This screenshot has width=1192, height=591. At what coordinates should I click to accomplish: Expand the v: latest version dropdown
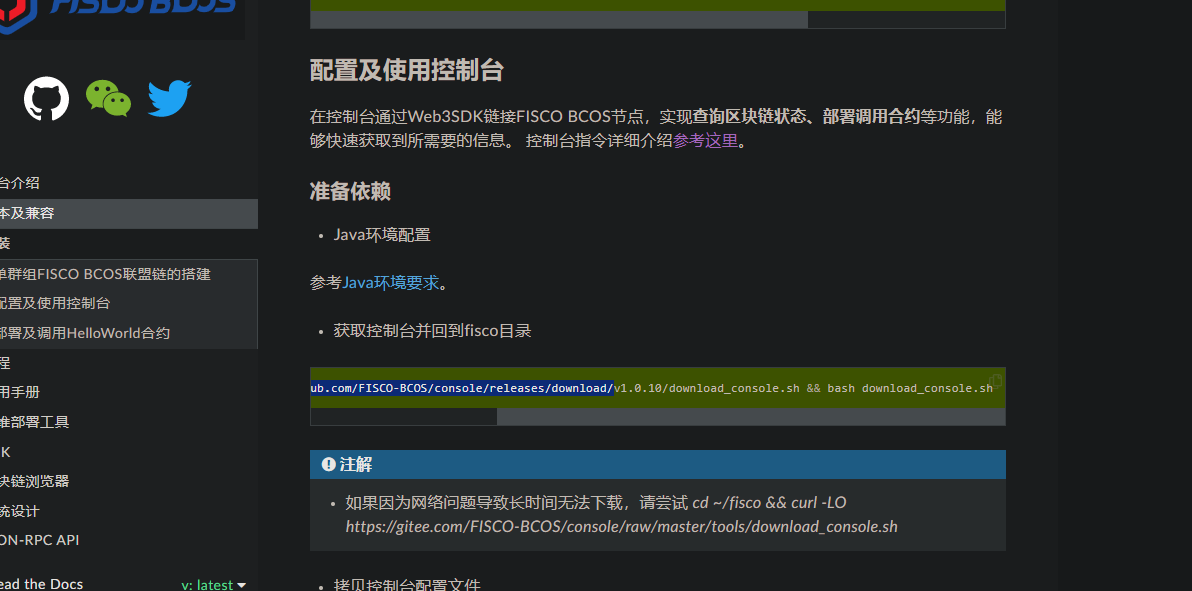point(214,585)
